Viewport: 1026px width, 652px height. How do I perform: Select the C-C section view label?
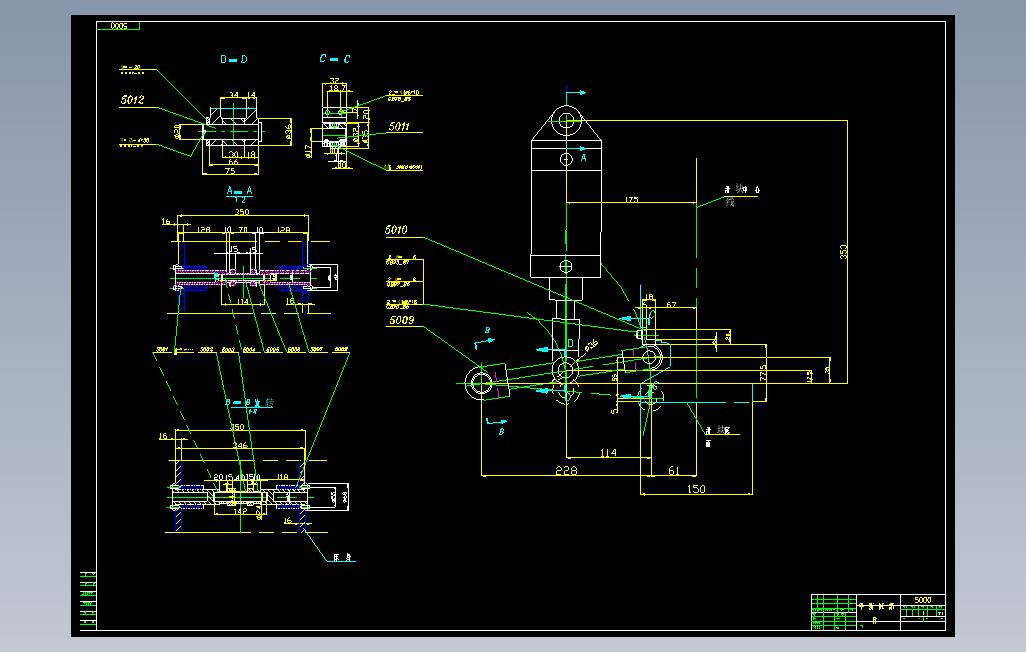[x=334, y=59]
